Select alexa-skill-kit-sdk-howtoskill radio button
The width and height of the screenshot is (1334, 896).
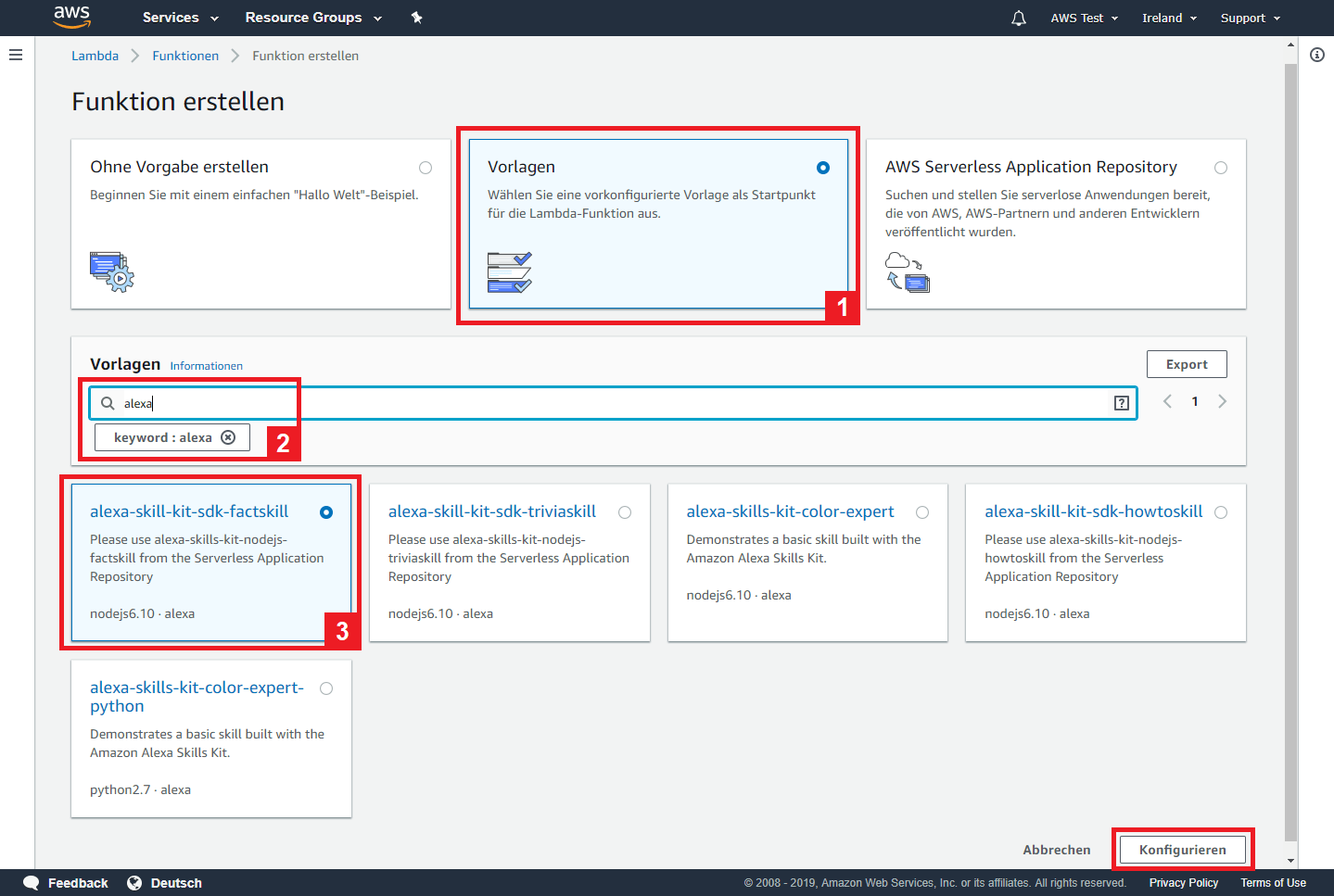1221,512
